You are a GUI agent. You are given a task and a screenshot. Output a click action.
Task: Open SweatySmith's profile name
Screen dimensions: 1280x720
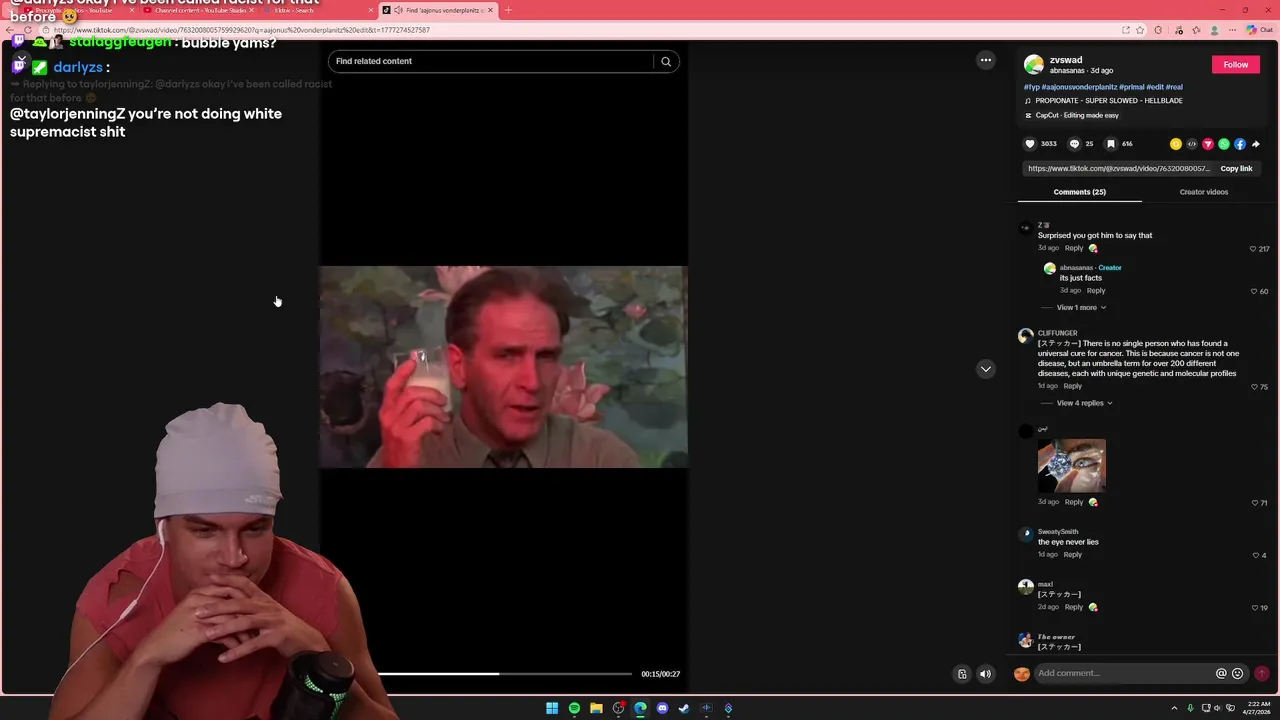click(x=1058, y=532)
